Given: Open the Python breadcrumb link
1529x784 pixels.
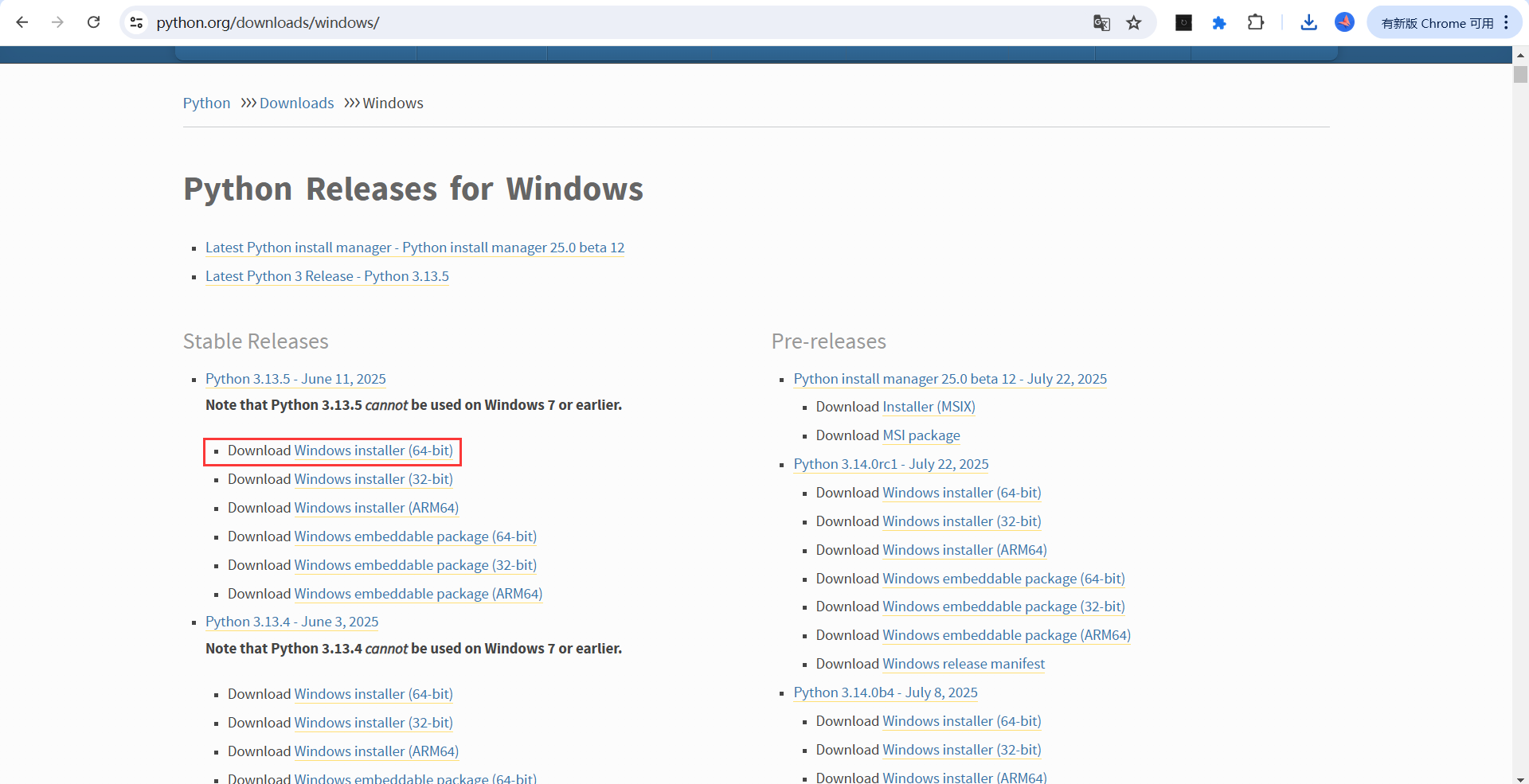Looking at the screenshot, I should (x=206, y=103).
